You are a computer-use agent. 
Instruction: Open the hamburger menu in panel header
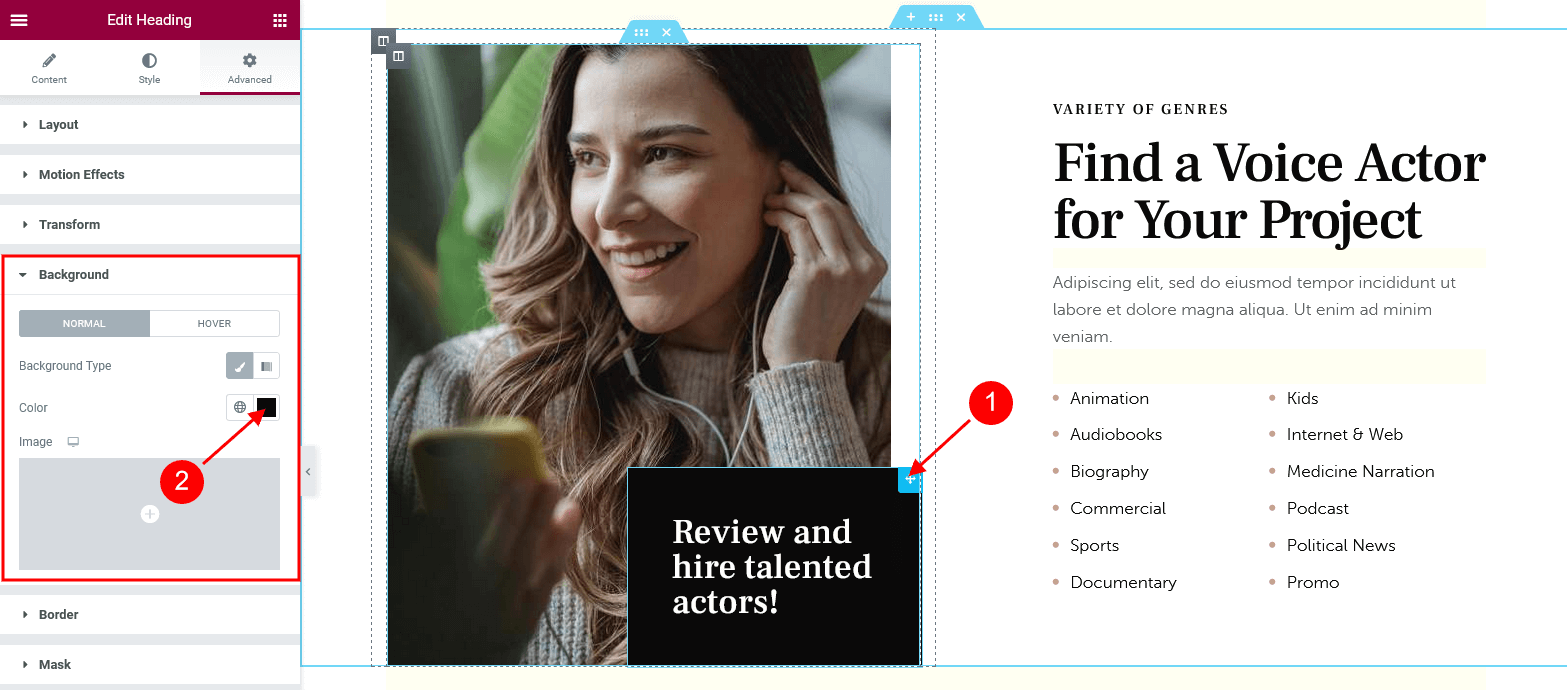click(19, 20)
